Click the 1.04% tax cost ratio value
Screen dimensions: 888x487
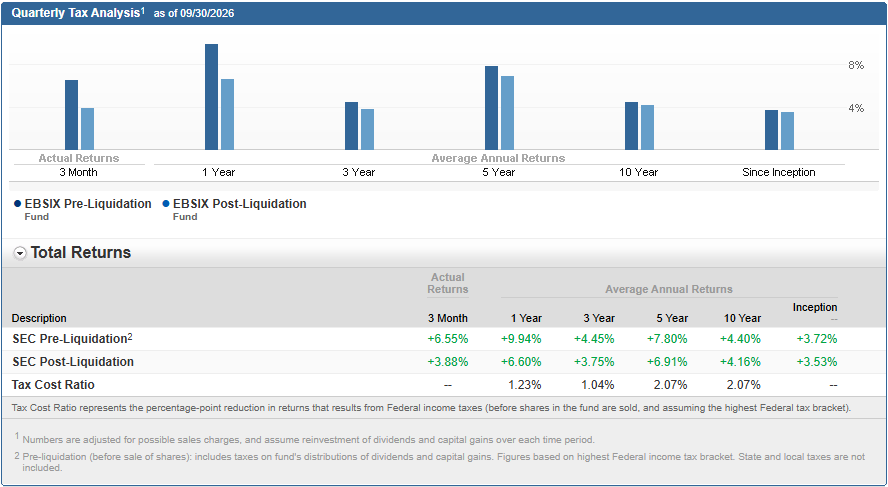tap(598, 385)
